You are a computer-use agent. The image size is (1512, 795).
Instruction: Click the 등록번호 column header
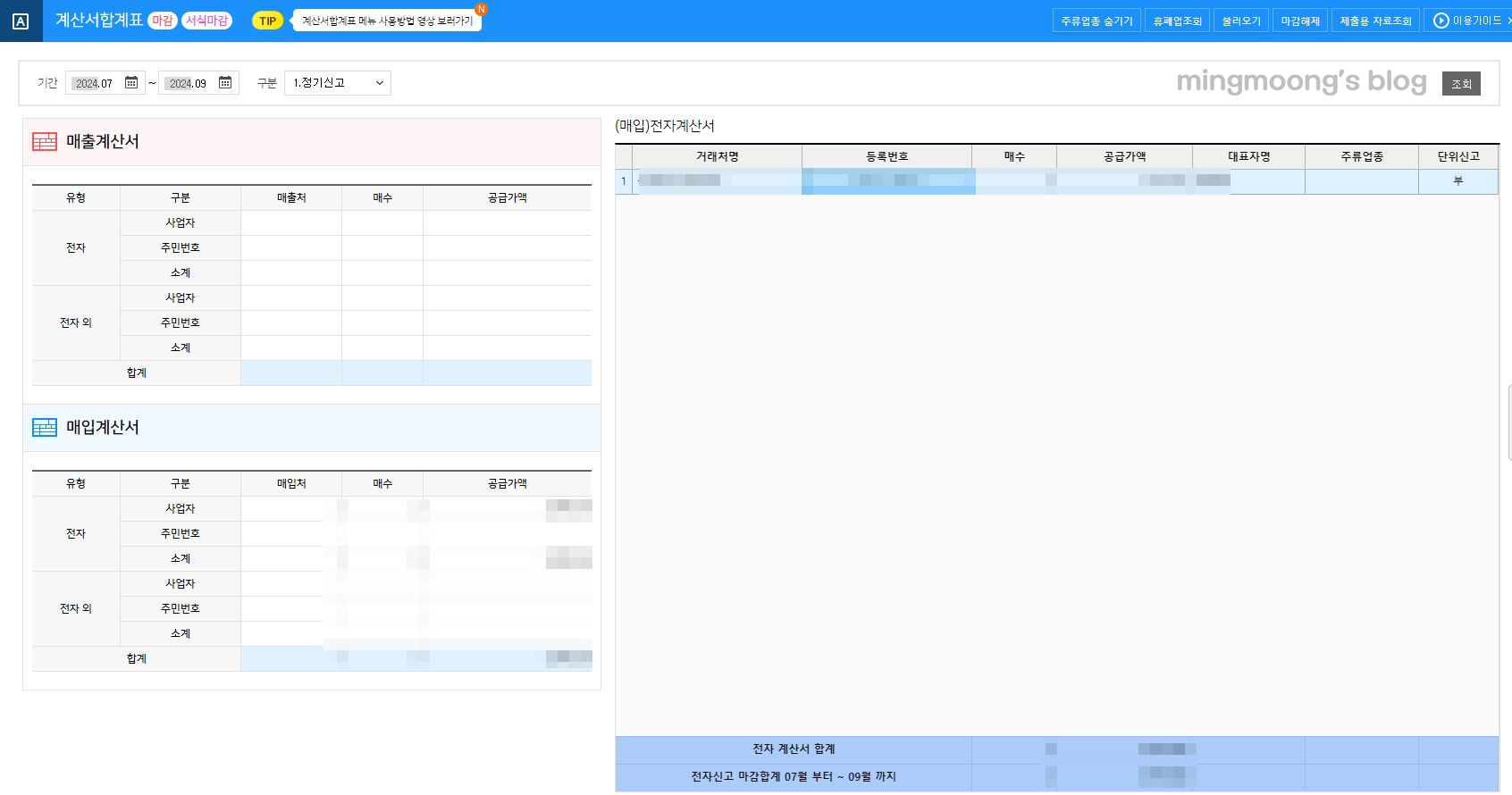(x=886, y=156)
